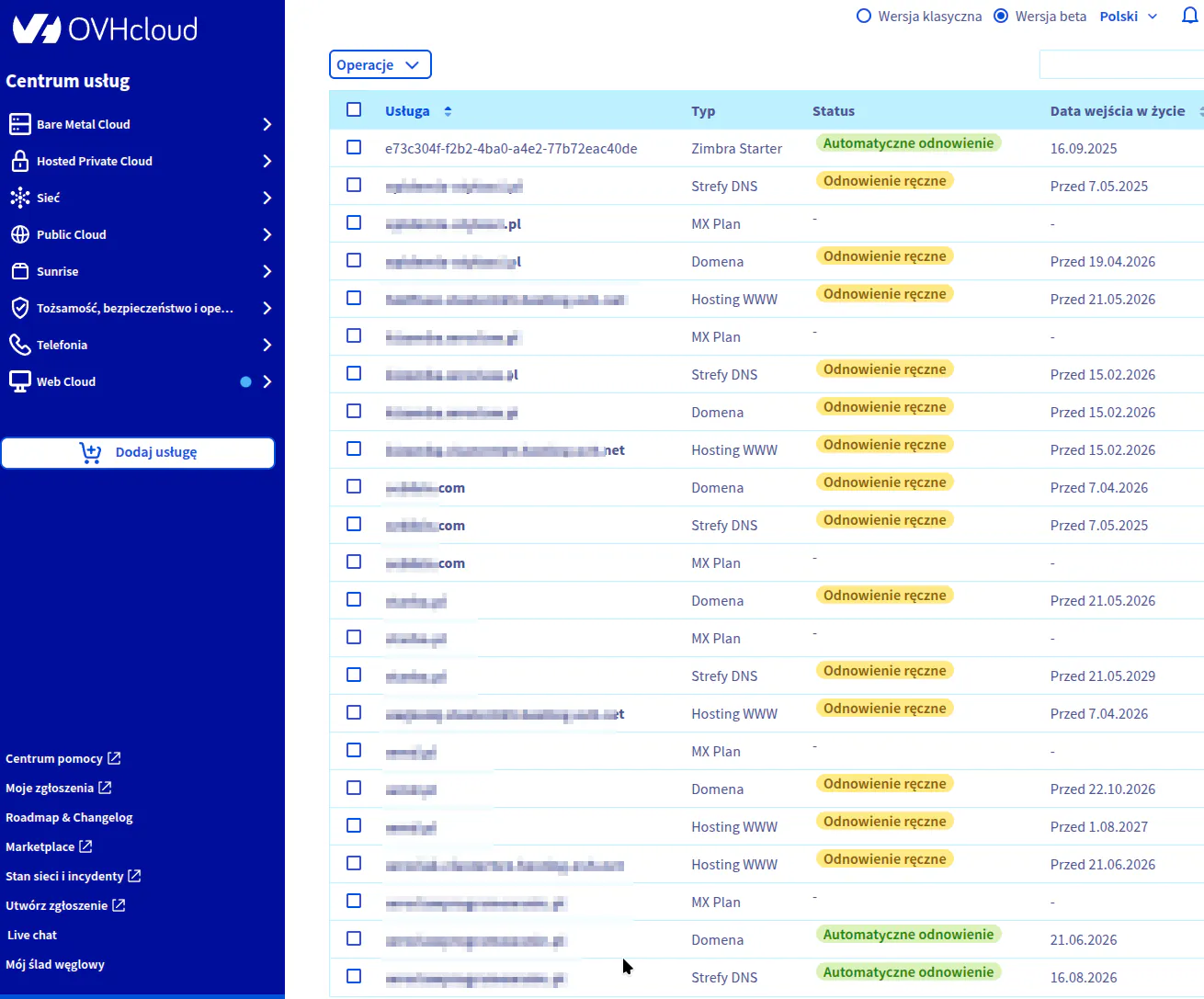Viewport: 1204px width, 999px height.
Task: Click the Bare Metal Cloud server icon
Action: (20, 124)
